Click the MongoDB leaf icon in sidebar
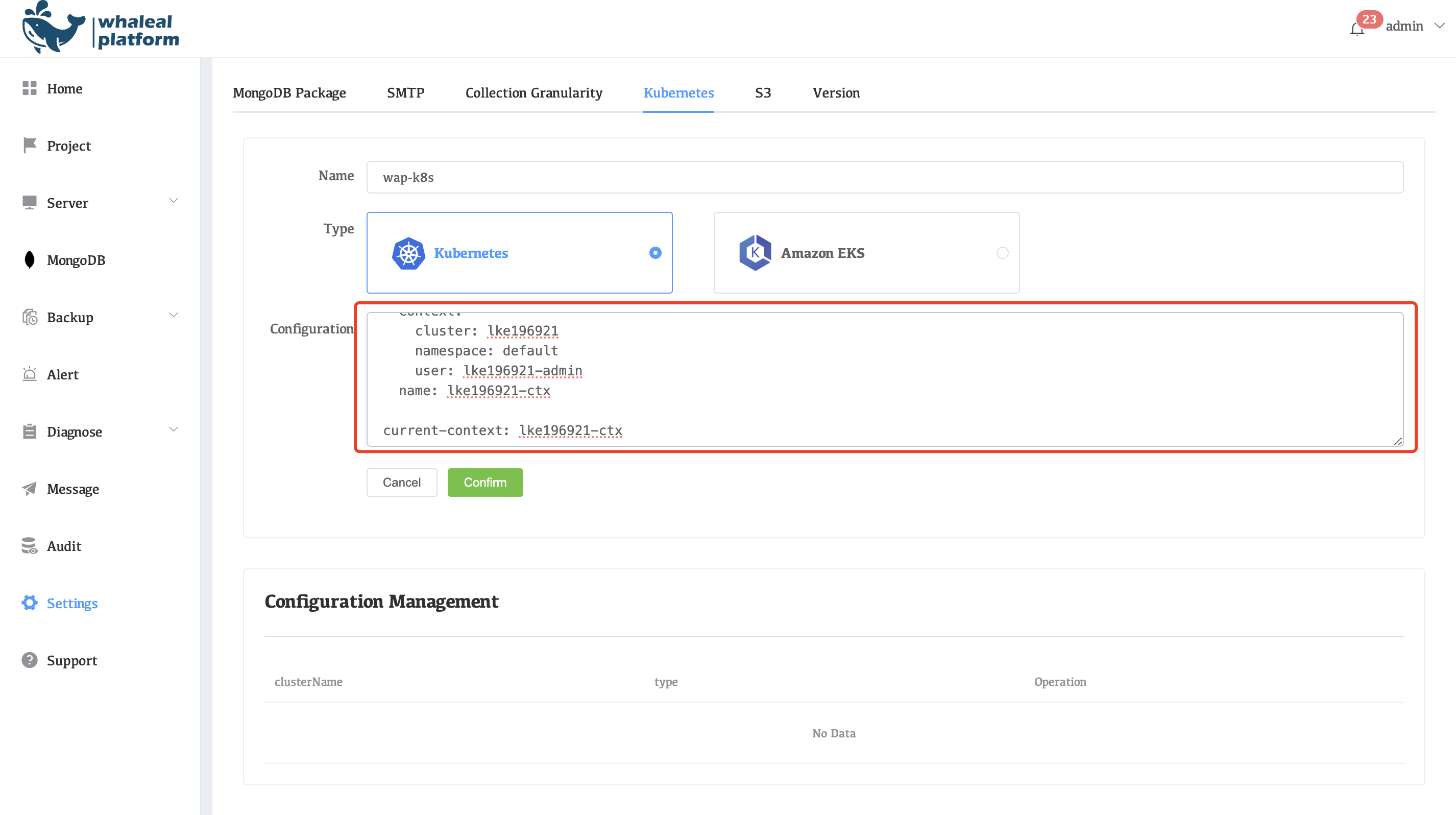This screenshot has width=1456, height=815. pos(30,259)
